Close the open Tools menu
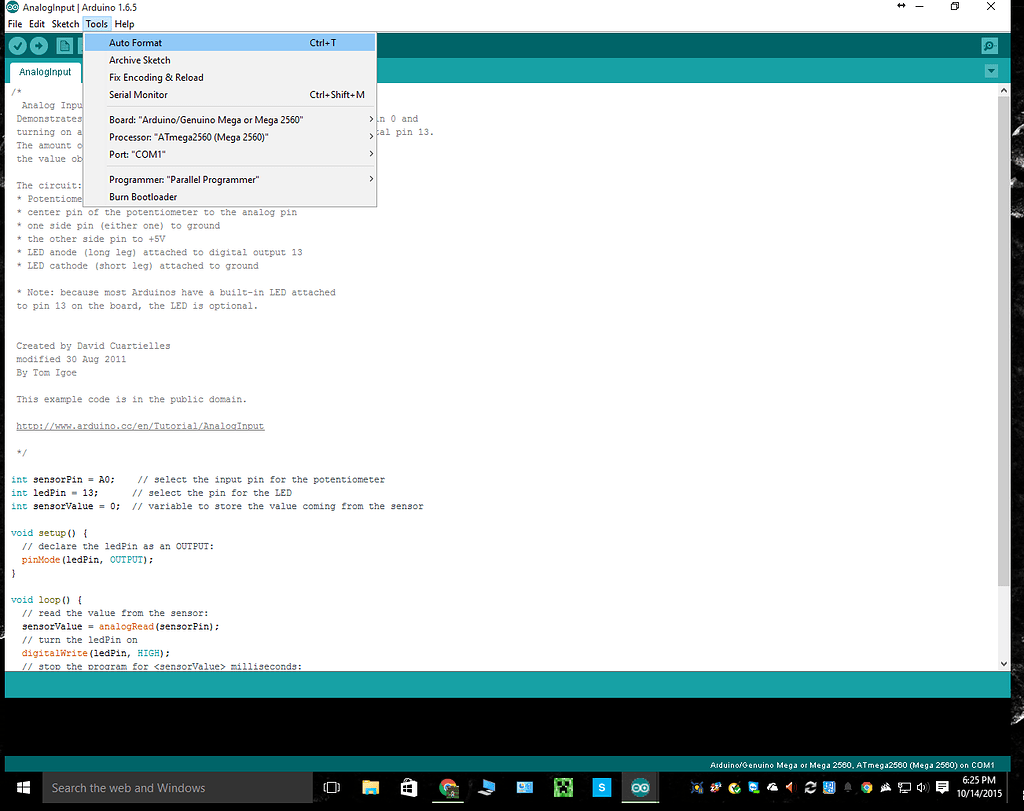This screenshot has width=1024, height=811. [97, 24]
